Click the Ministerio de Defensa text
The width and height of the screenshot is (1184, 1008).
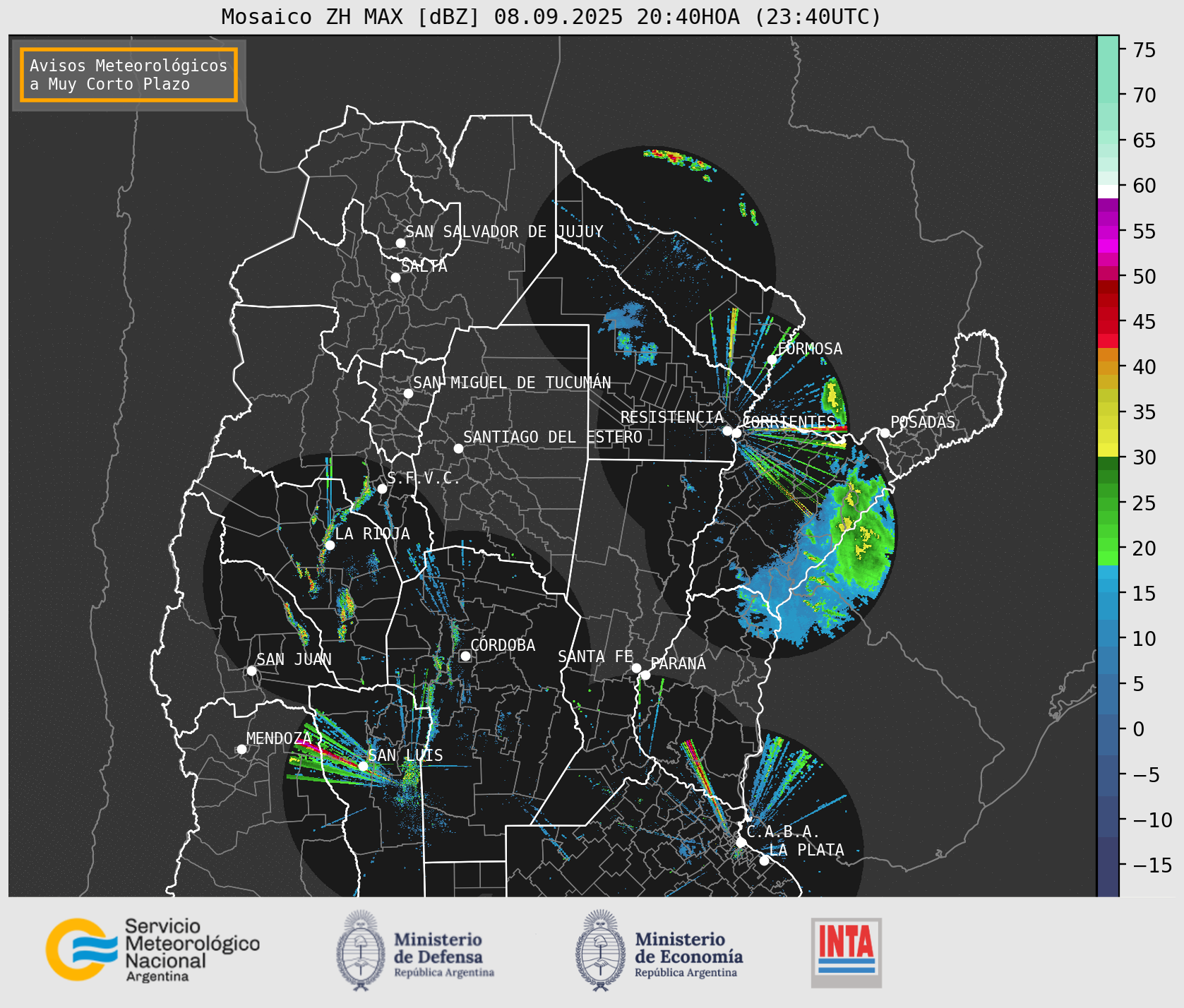(x=444, y=956)
